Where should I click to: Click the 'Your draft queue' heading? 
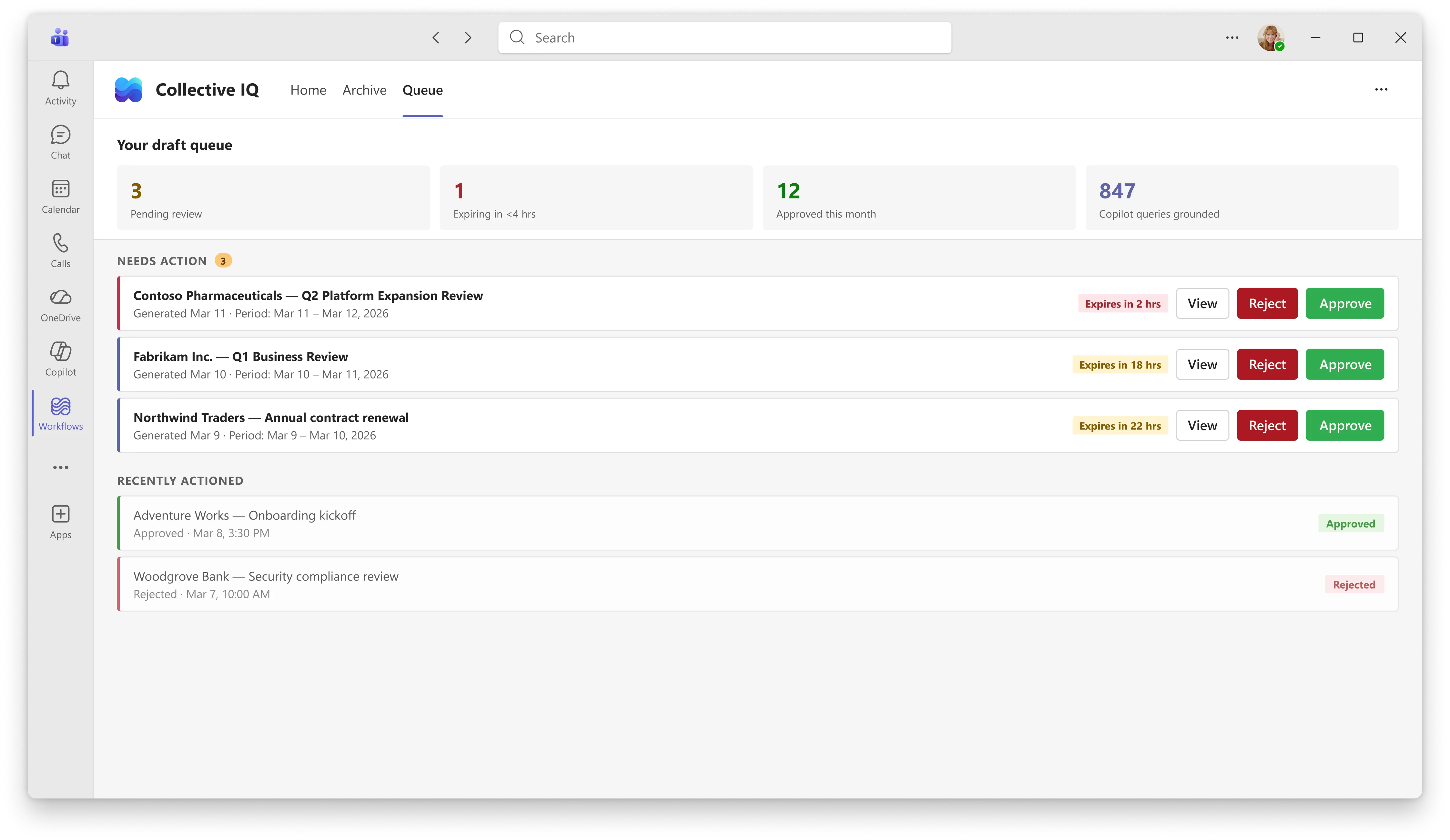tap(174, 145)
